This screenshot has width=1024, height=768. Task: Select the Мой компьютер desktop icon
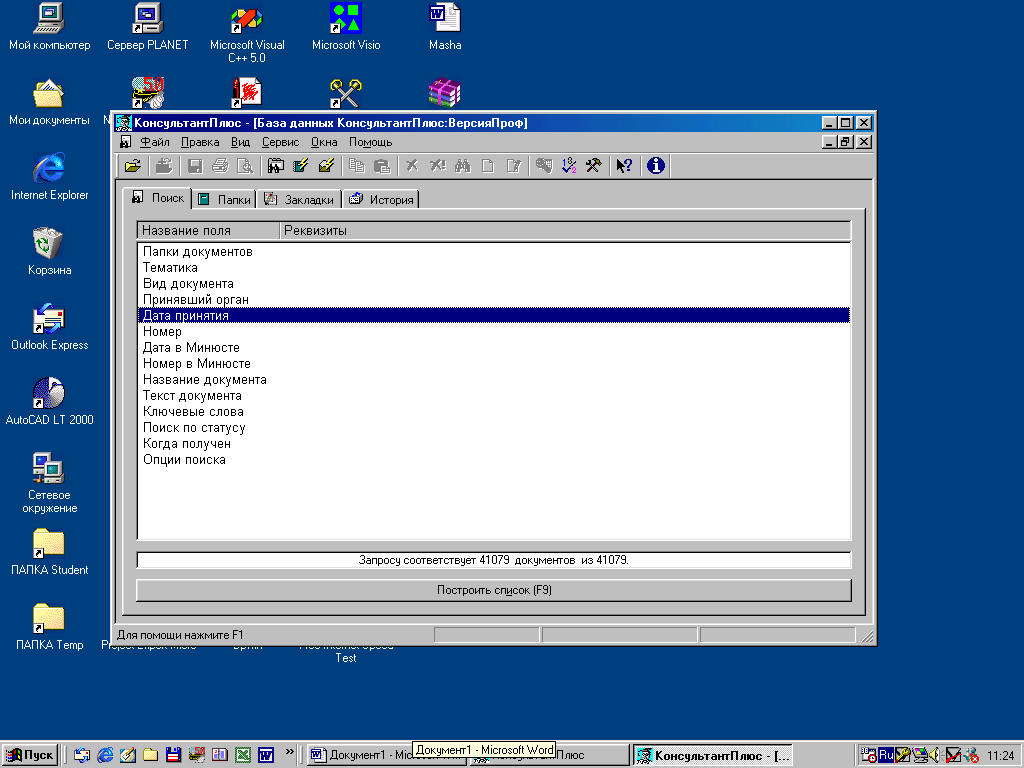49,27
